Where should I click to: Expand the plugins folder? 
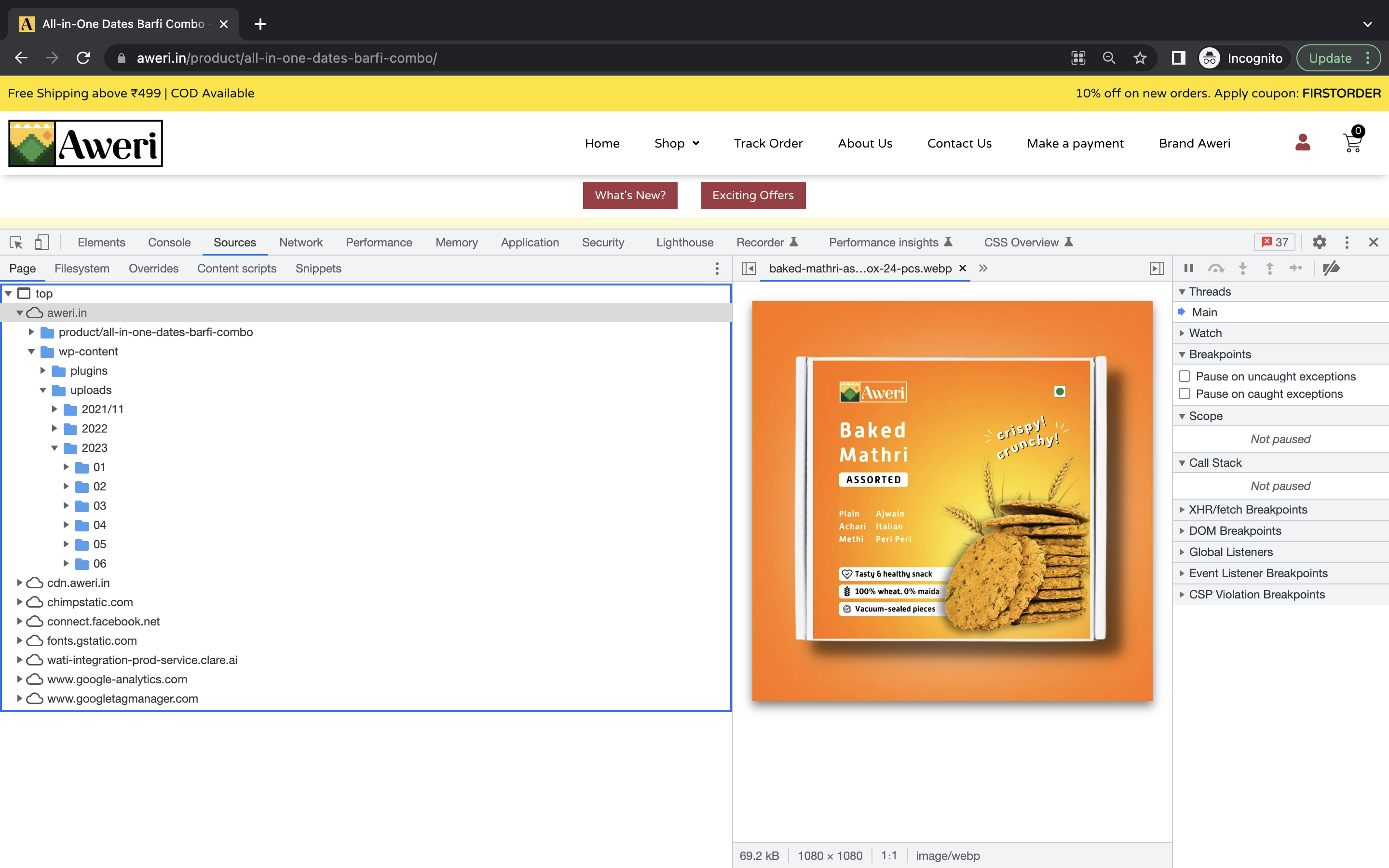(43, 370)
